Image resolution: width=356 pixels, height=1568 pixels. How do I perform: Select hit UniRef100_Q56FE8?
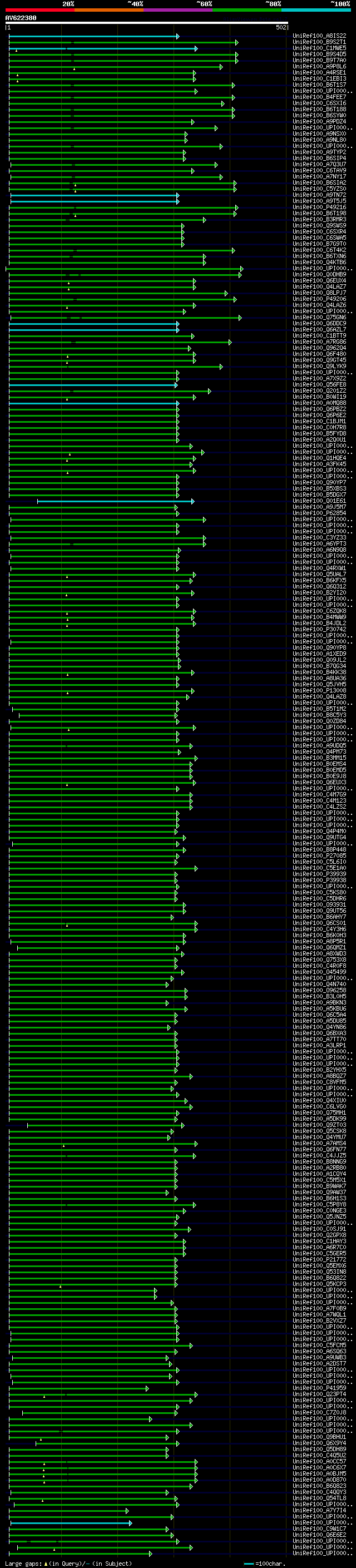pyautogui.click(x=319, y=385)
